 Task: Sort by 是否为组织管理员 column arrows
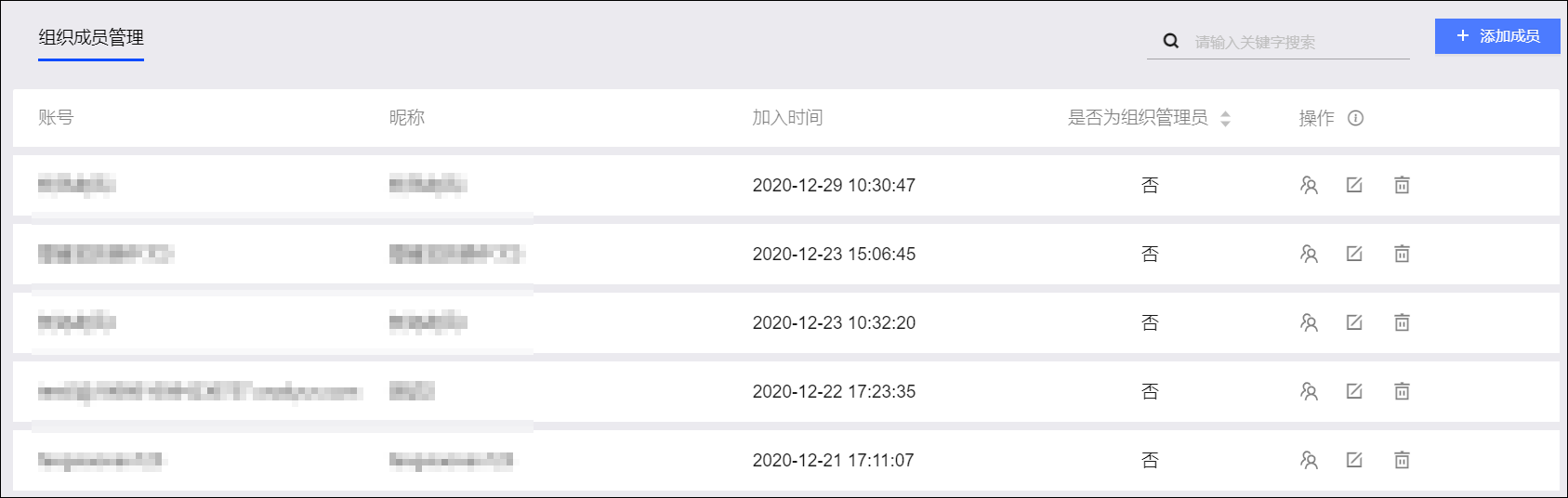1225,118
